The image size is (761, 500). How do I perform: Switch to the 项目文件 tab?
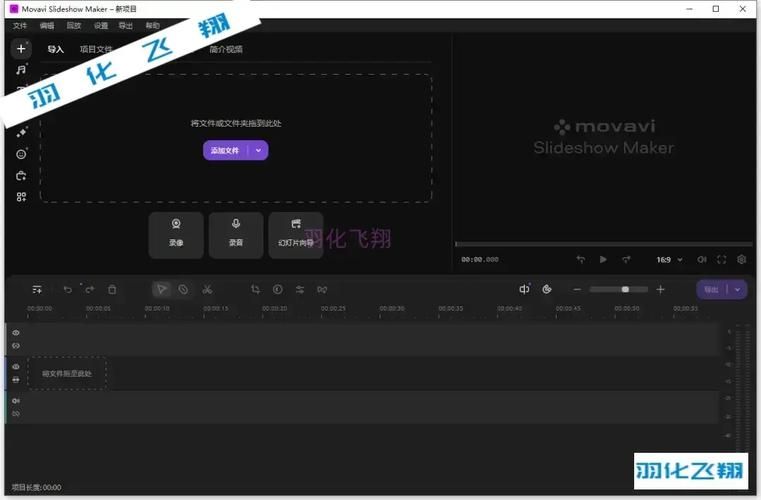click(x=96, y=49)
